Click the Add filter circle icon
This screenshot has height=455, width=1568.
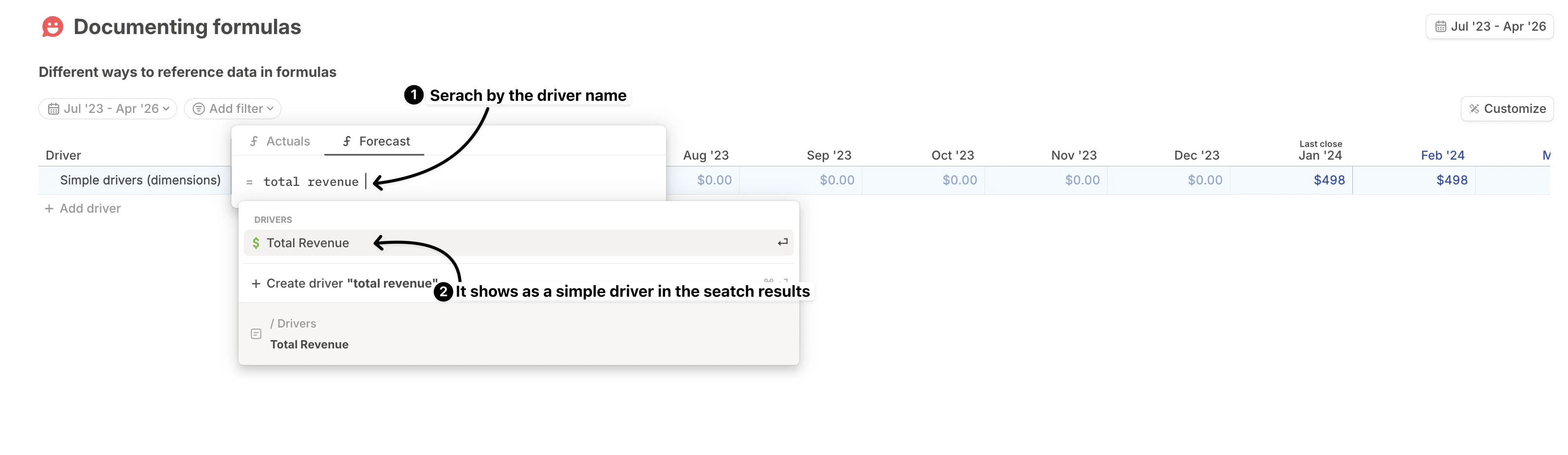pyautogui.click(x=199, y=109)
